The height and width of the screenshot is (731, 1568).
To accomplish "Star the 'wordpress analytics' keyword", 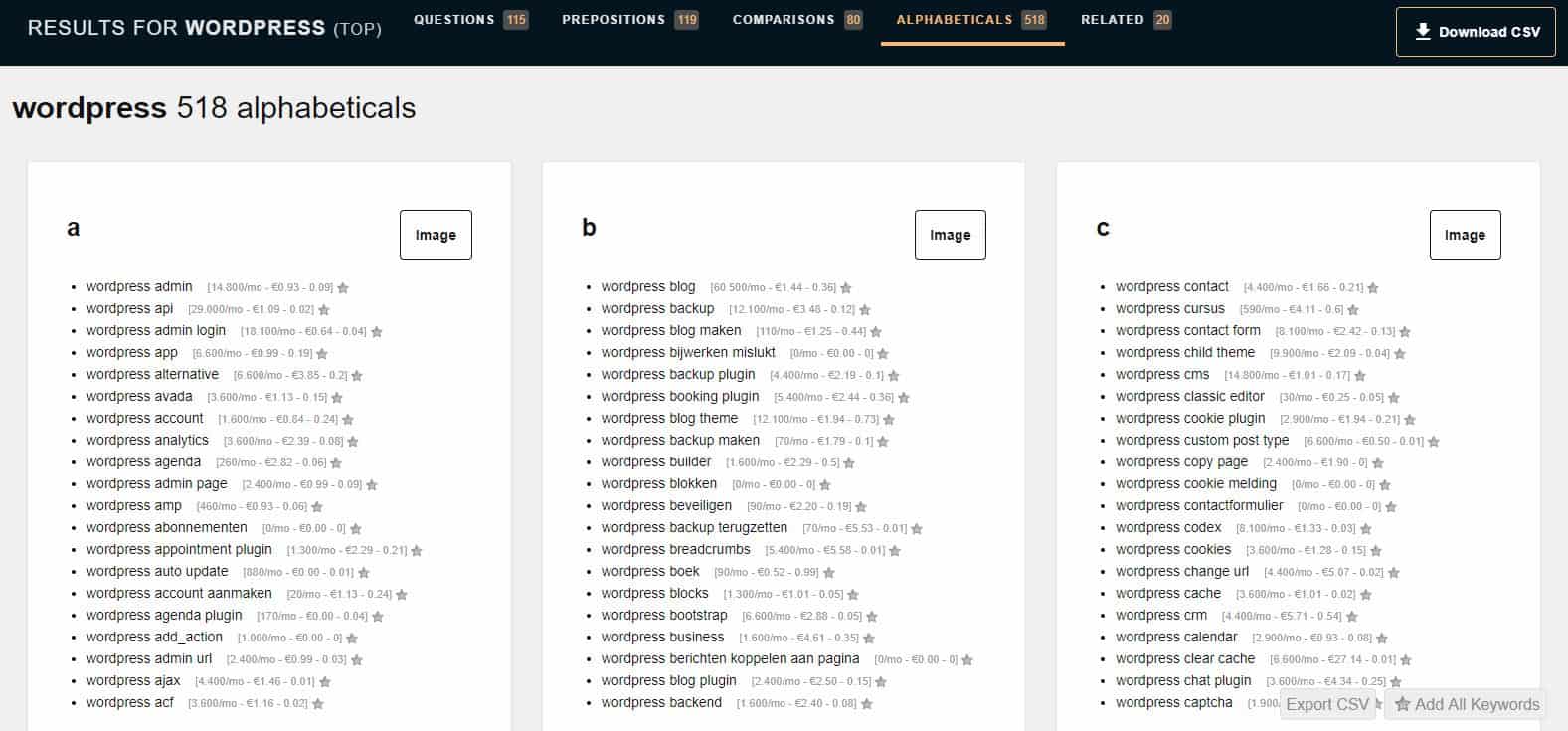I will 353,442.
